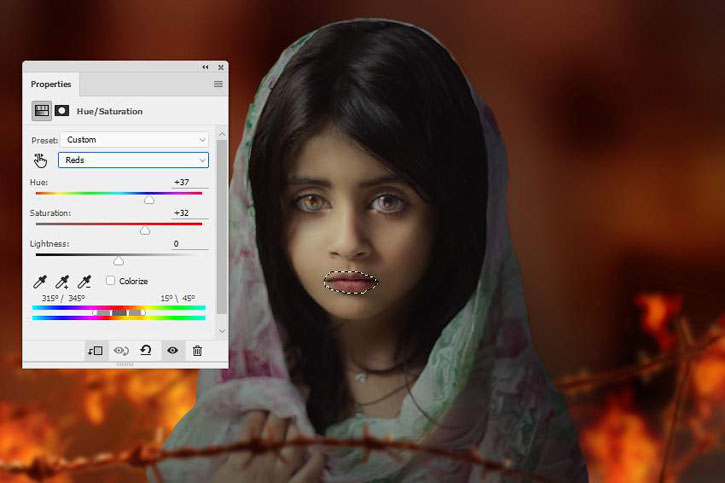Pick the eyedropper tool
725x483 pixels.
click(x=40, y=281)
